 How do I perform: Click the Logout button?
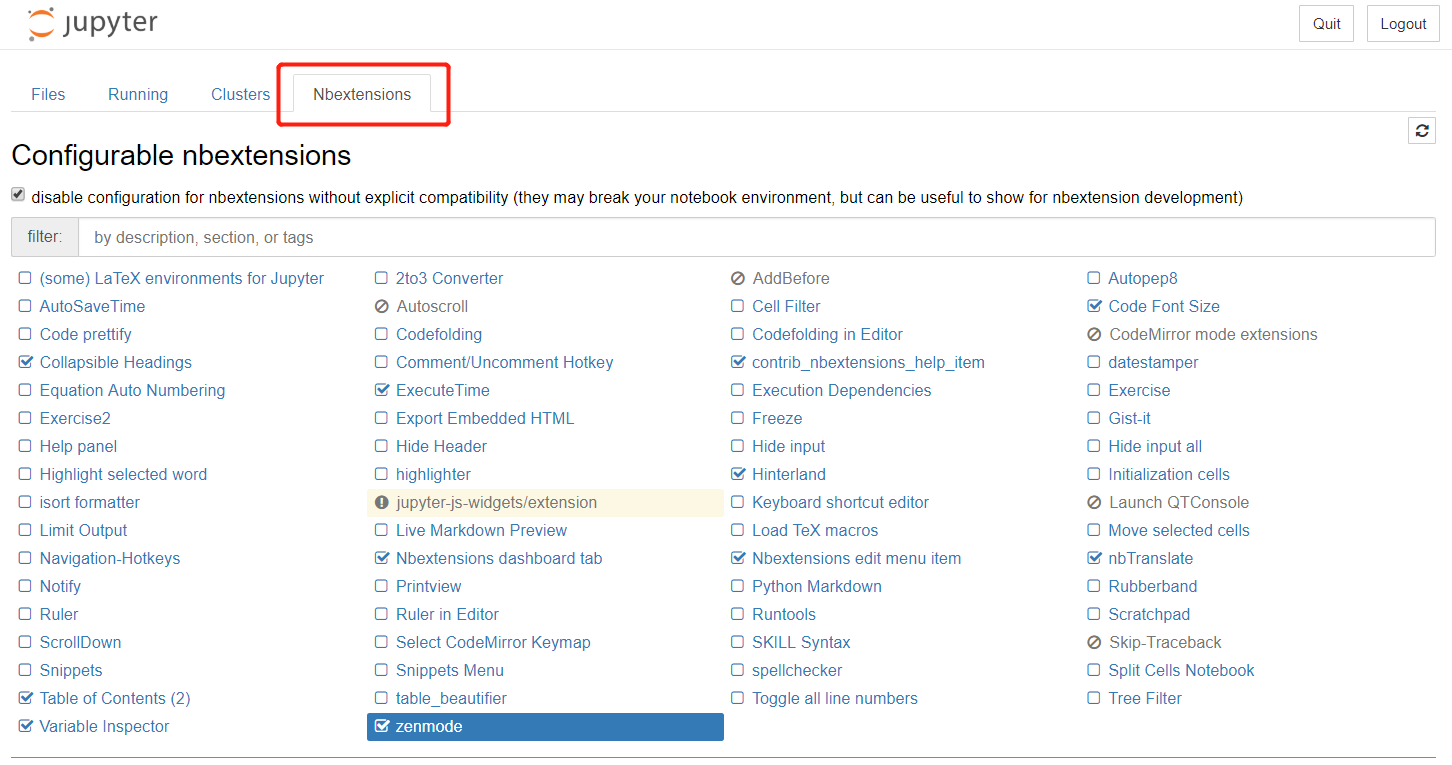(1403, 24)
